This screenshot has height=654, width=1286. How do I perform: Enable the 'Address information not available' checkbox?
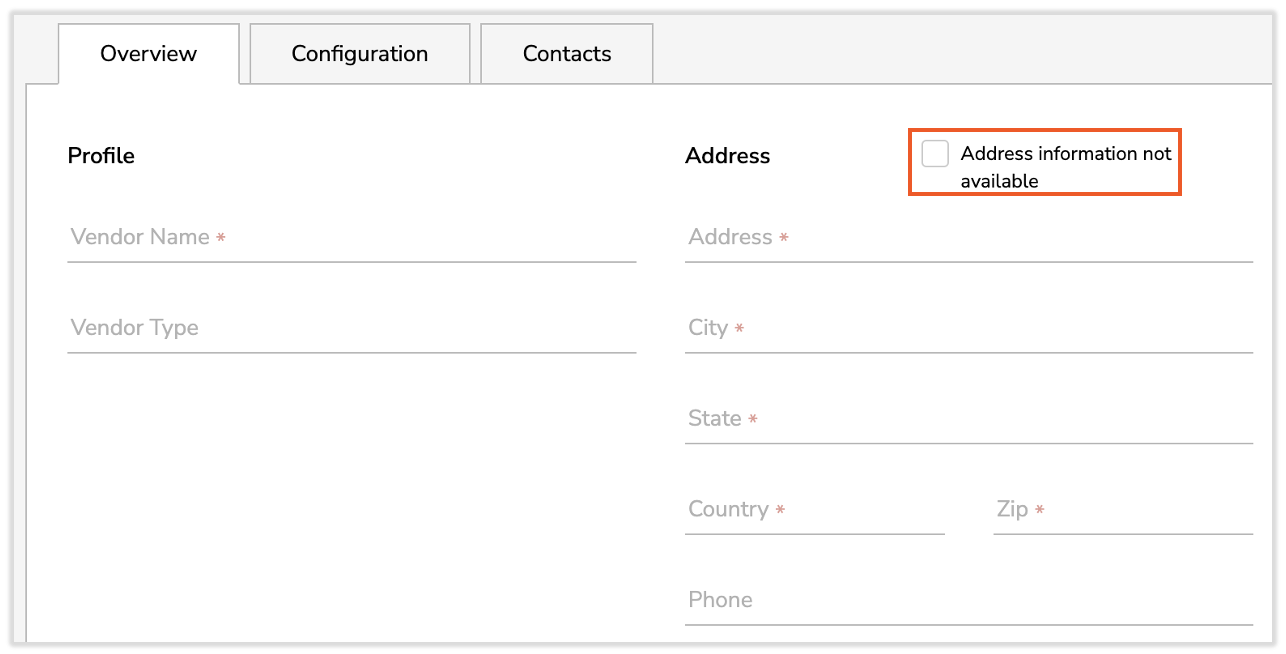[936, 153]
